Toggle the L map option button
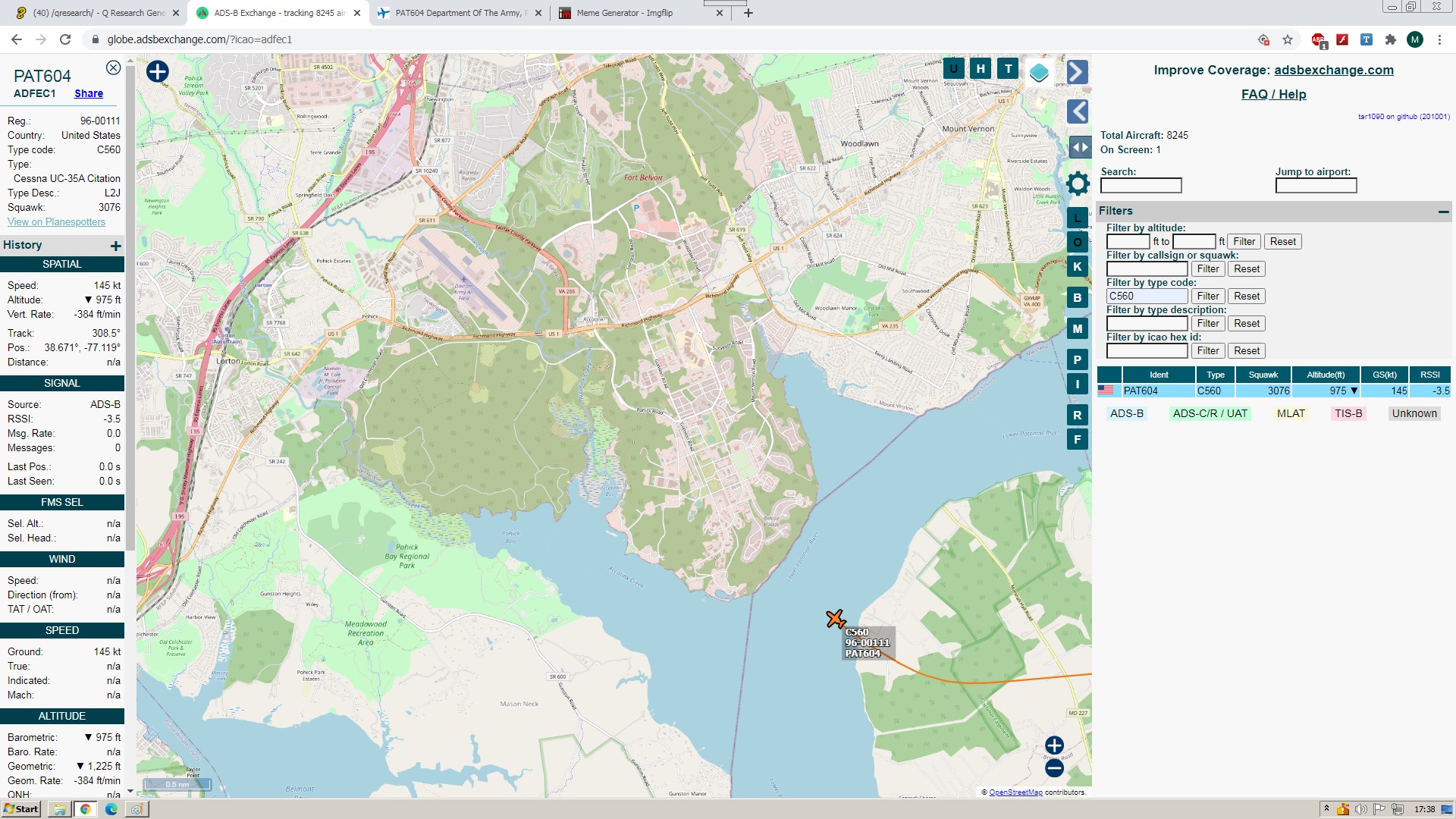This screenshot has width=1456, height=819. [1078, 218]
